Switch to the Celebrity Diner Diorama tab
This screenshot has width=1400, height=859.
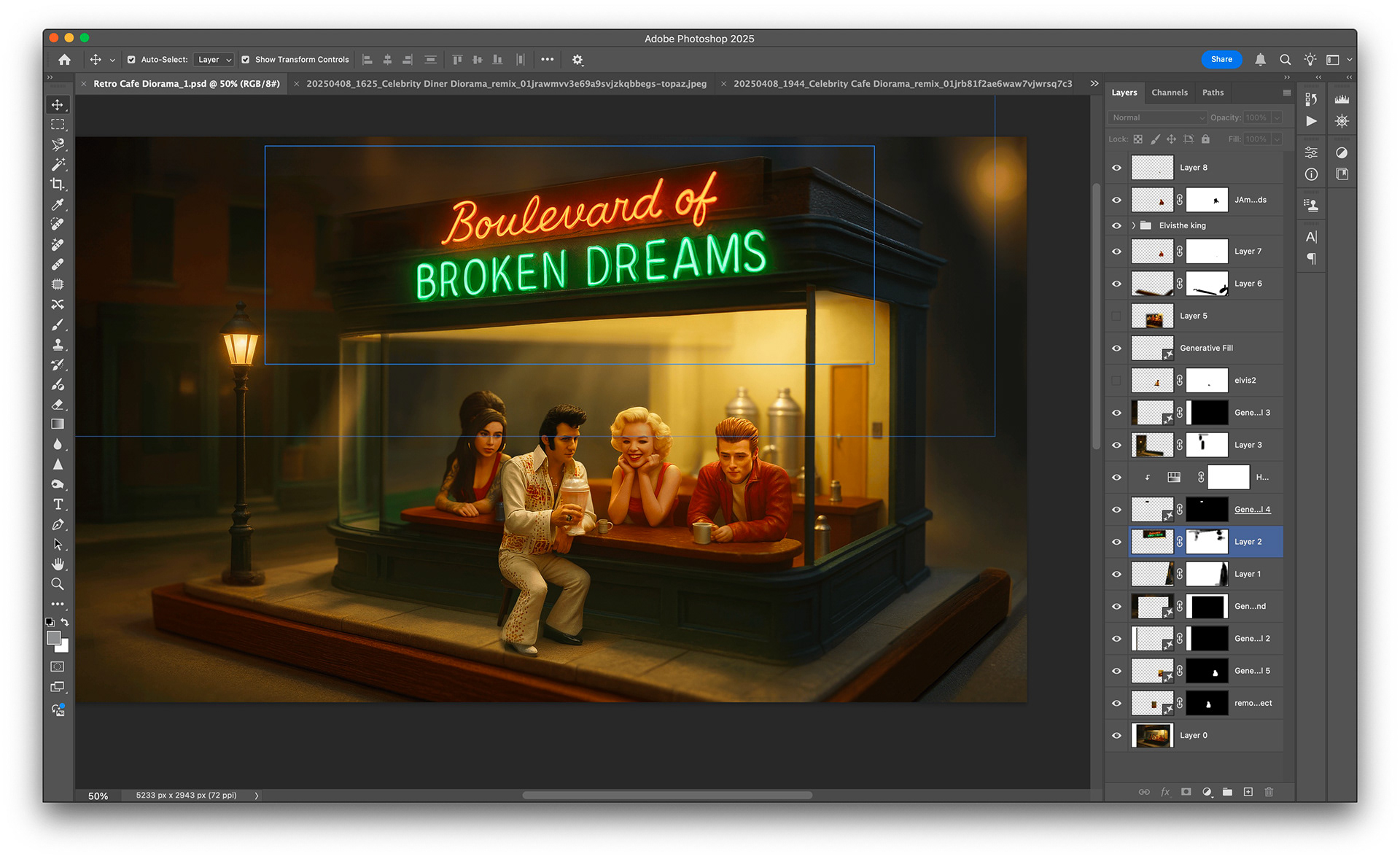(x=506, y=84)
